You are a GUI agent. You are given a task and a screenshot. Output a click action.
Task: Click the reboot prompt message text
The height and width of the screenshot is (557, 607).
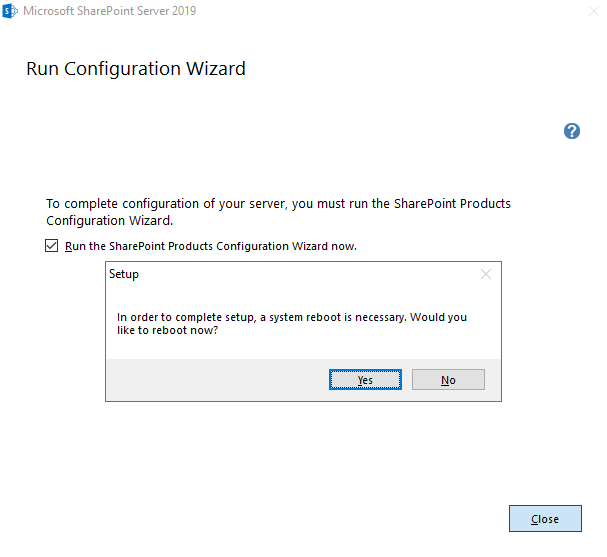click(x=291, y=324)
